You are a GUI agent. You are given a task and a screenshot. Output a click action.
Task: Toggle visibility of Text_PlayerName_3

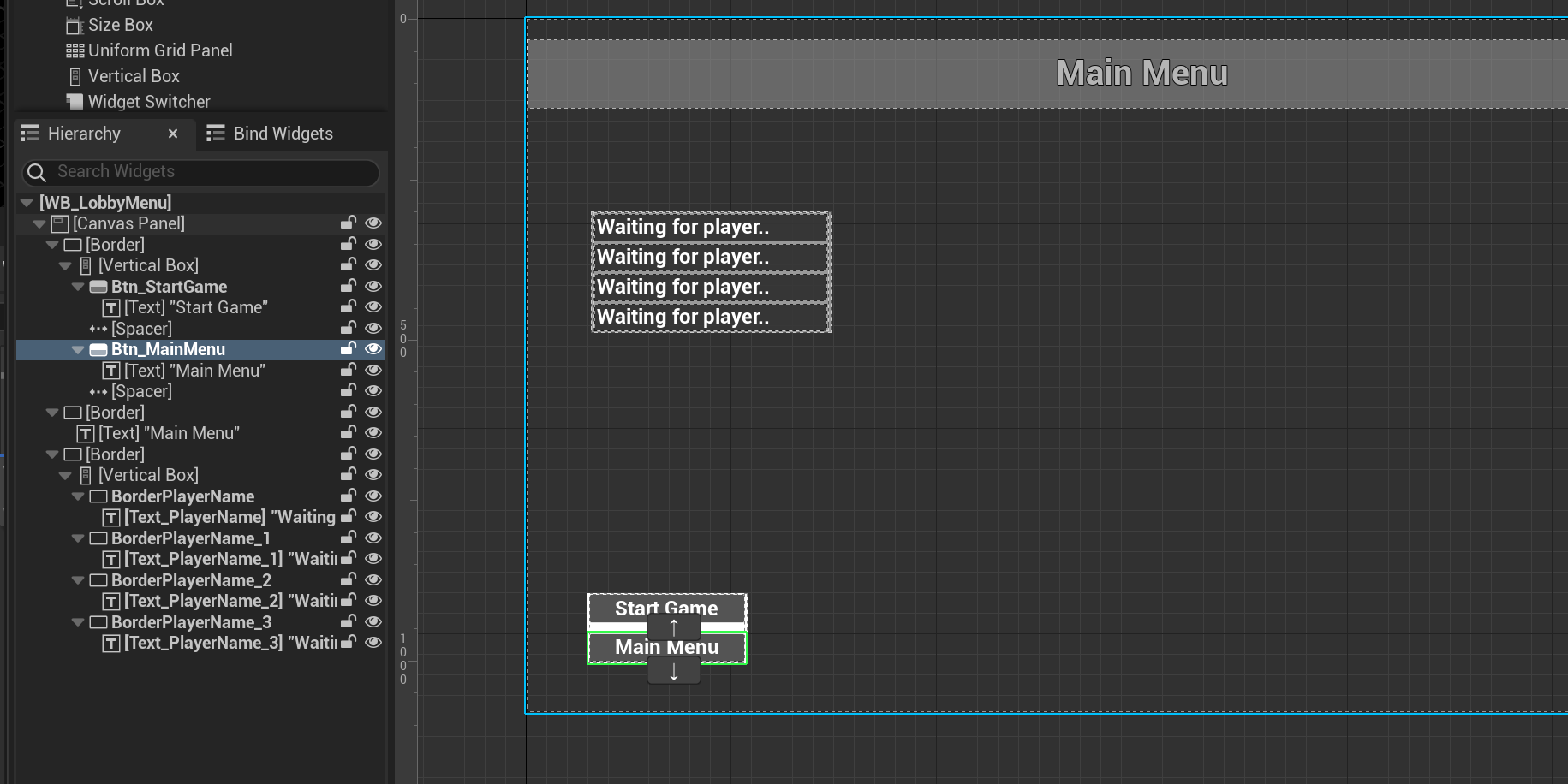[x=373, y=643]
